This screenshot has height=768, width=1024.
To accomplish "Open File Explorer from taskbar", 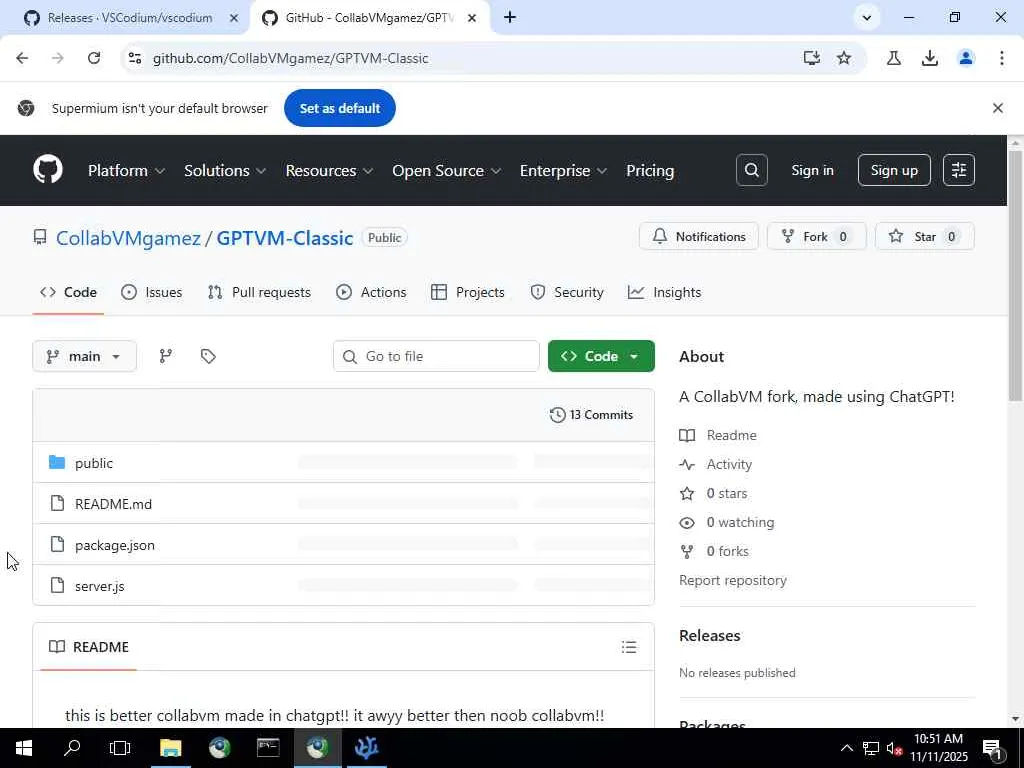I will 170,748.
